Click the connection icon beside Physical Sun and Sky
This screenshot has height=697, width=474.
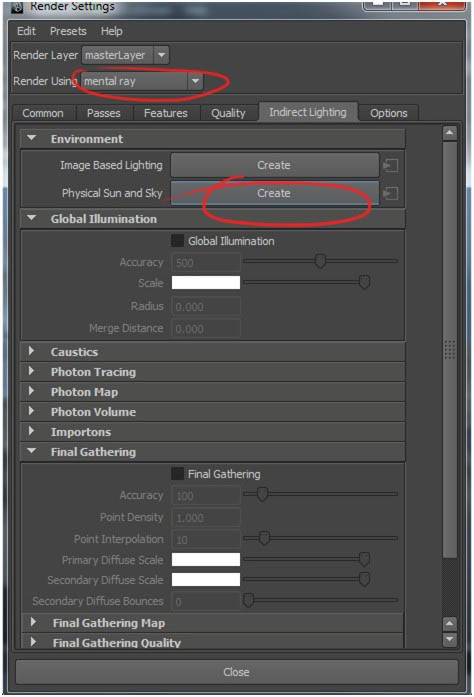391,193
